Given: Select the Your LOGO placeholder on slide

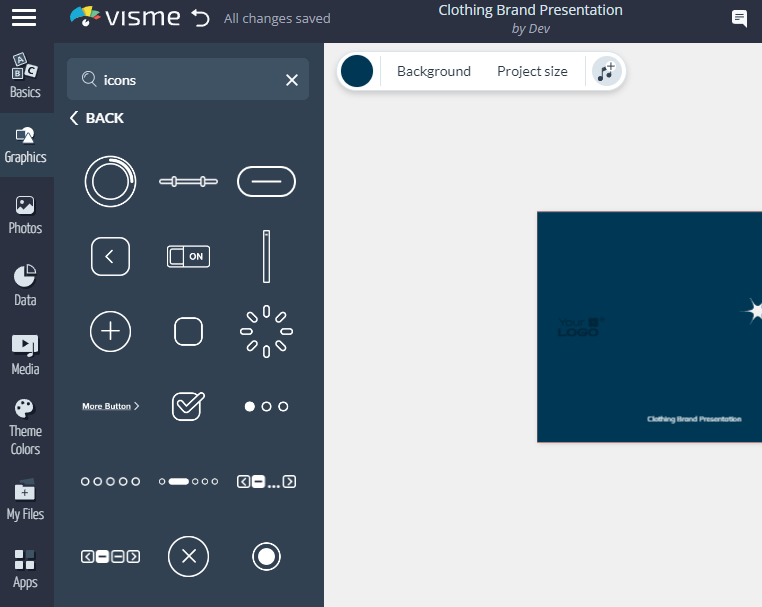Looking at the screenshot, I should click(580, 327).
